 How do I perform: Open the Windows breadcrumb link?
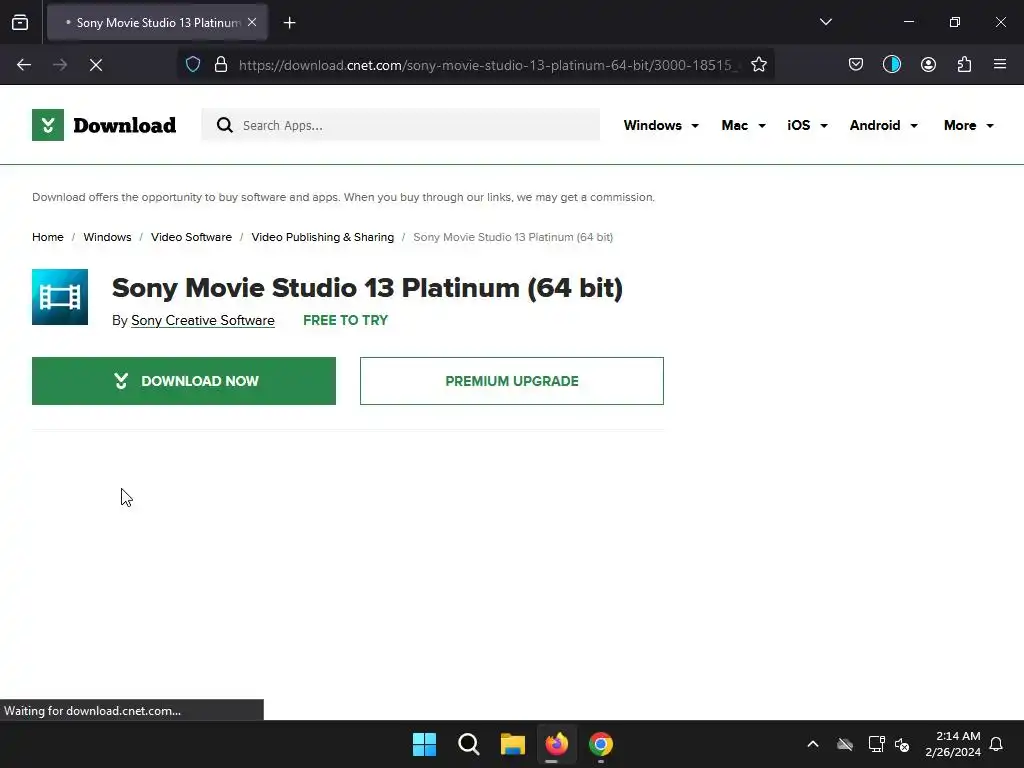tap(107, 237)
